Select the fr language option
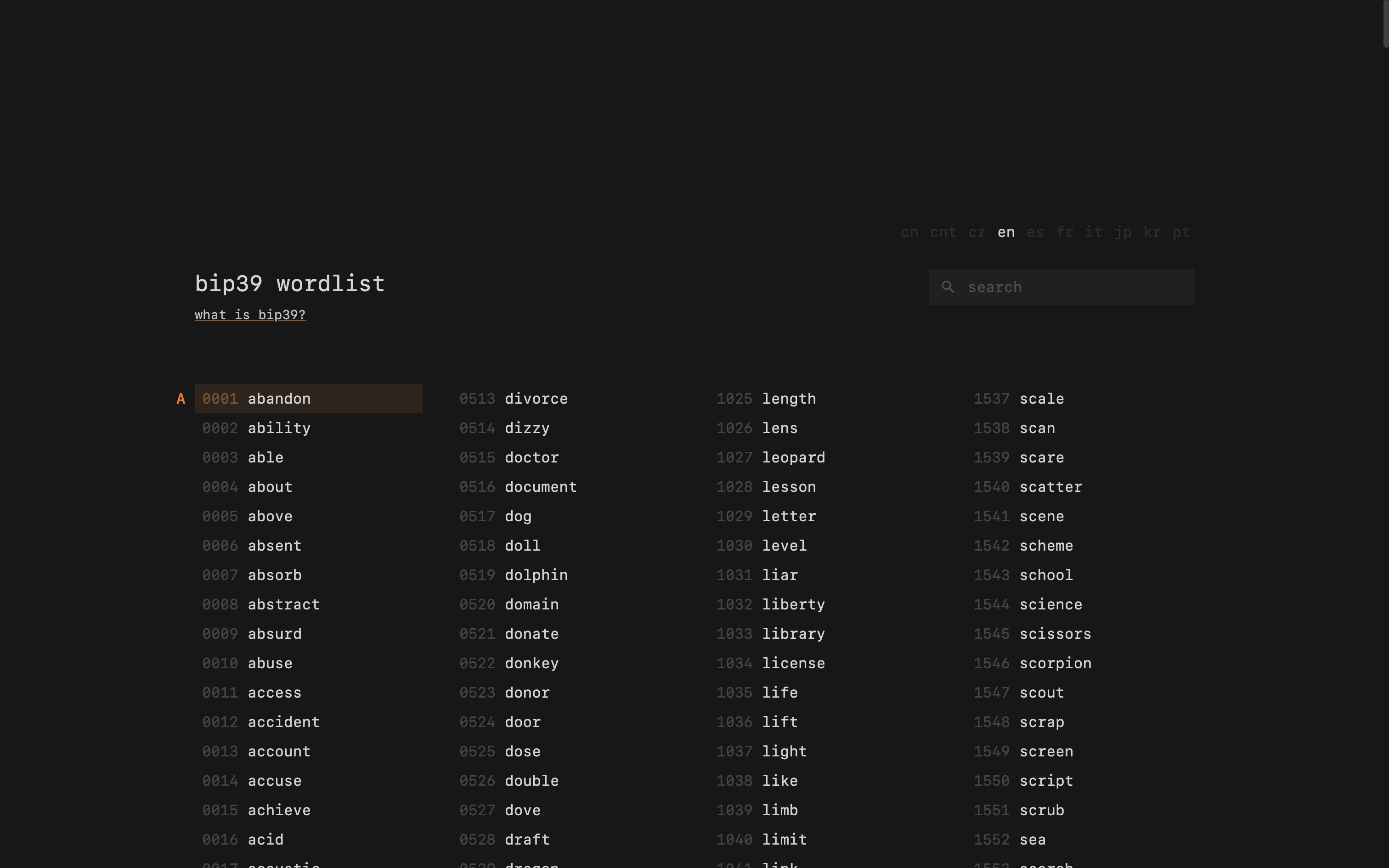Viewport: 1389px width, 868px height. tap(1065, 231)
